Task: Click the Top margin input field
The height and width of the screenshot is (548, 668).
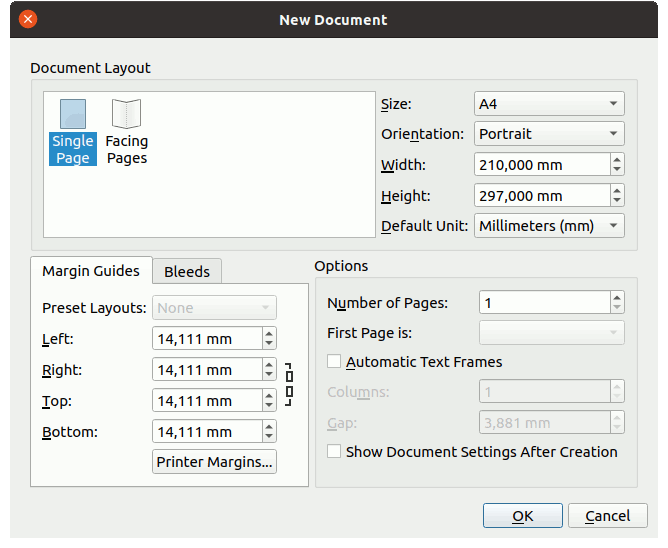Action: (206, 401)
